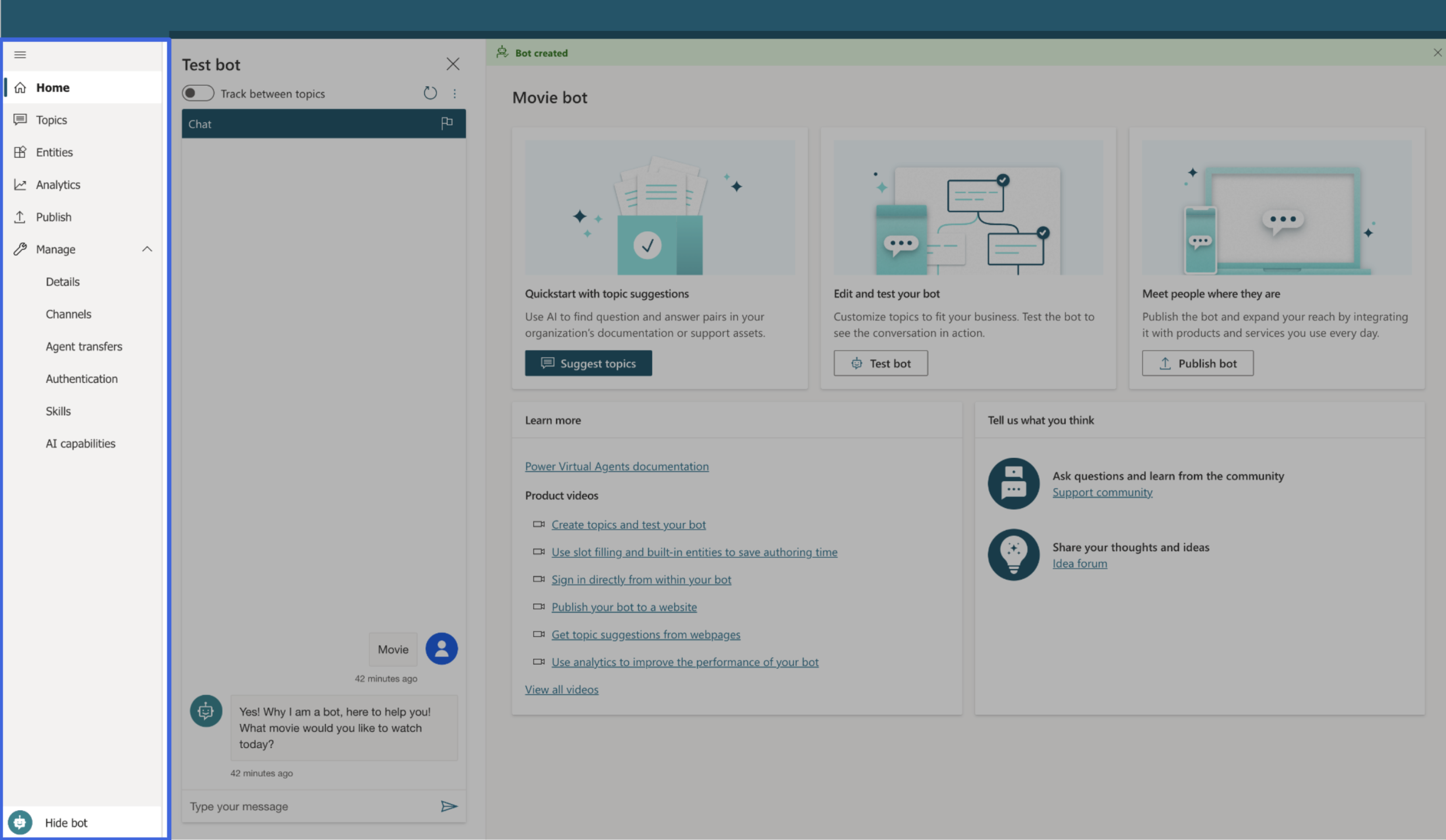Screen dimensions: 1446x840
Task: Click video icon beside Publish your bot link
Action: point(538,607)
